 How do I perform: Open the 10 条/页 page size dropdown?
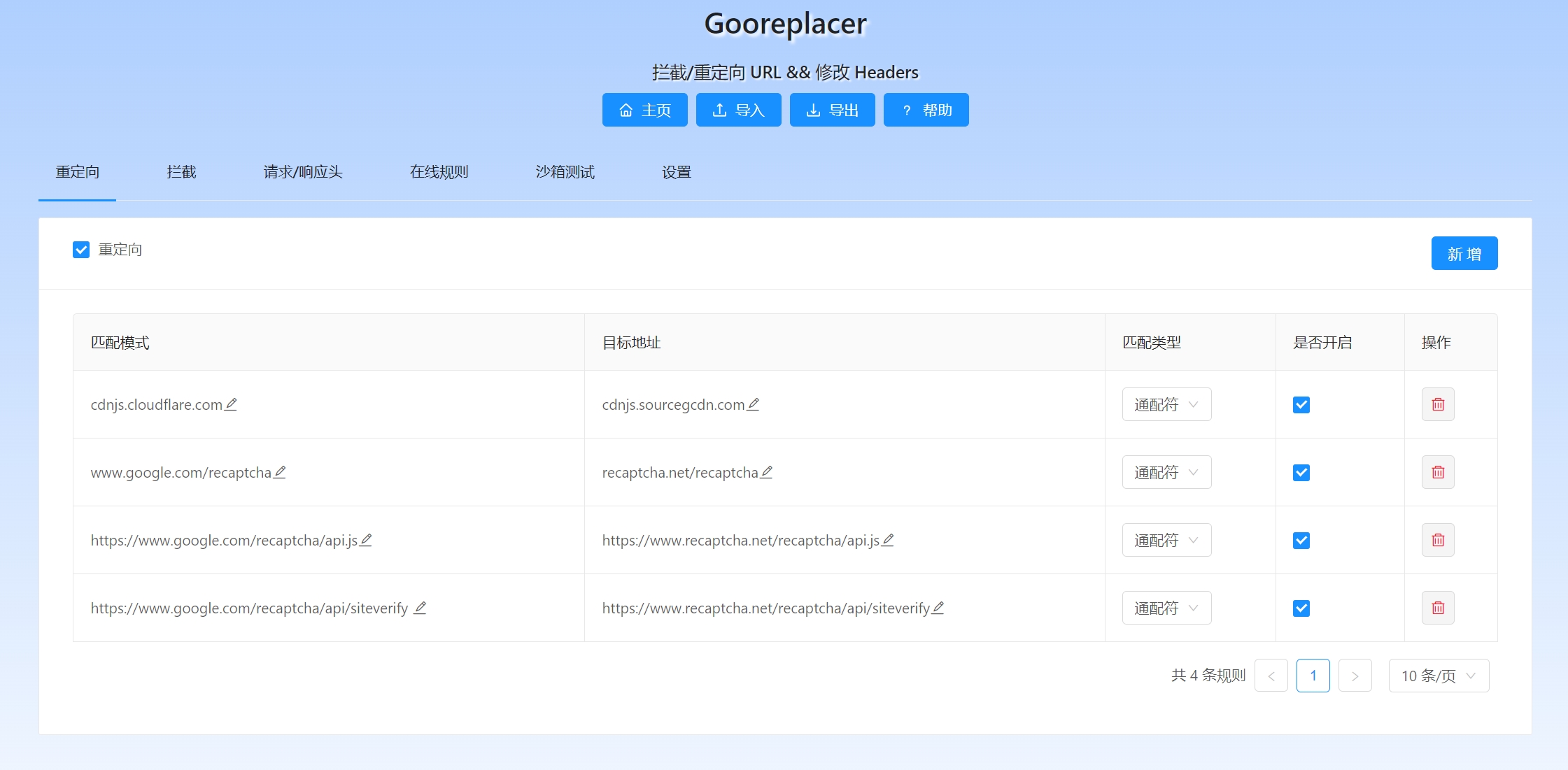coord(1438,676)
